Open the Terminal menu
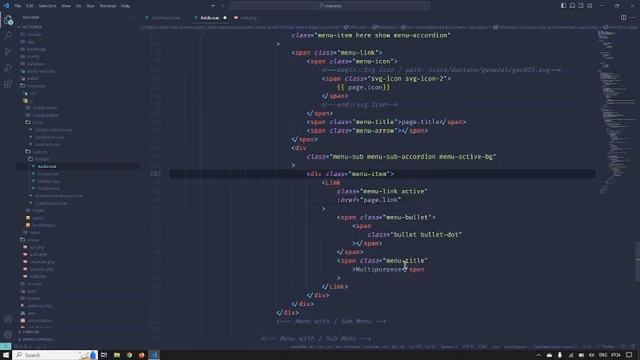The height and width of the screenshot is (360, 640). click(107, 6)
